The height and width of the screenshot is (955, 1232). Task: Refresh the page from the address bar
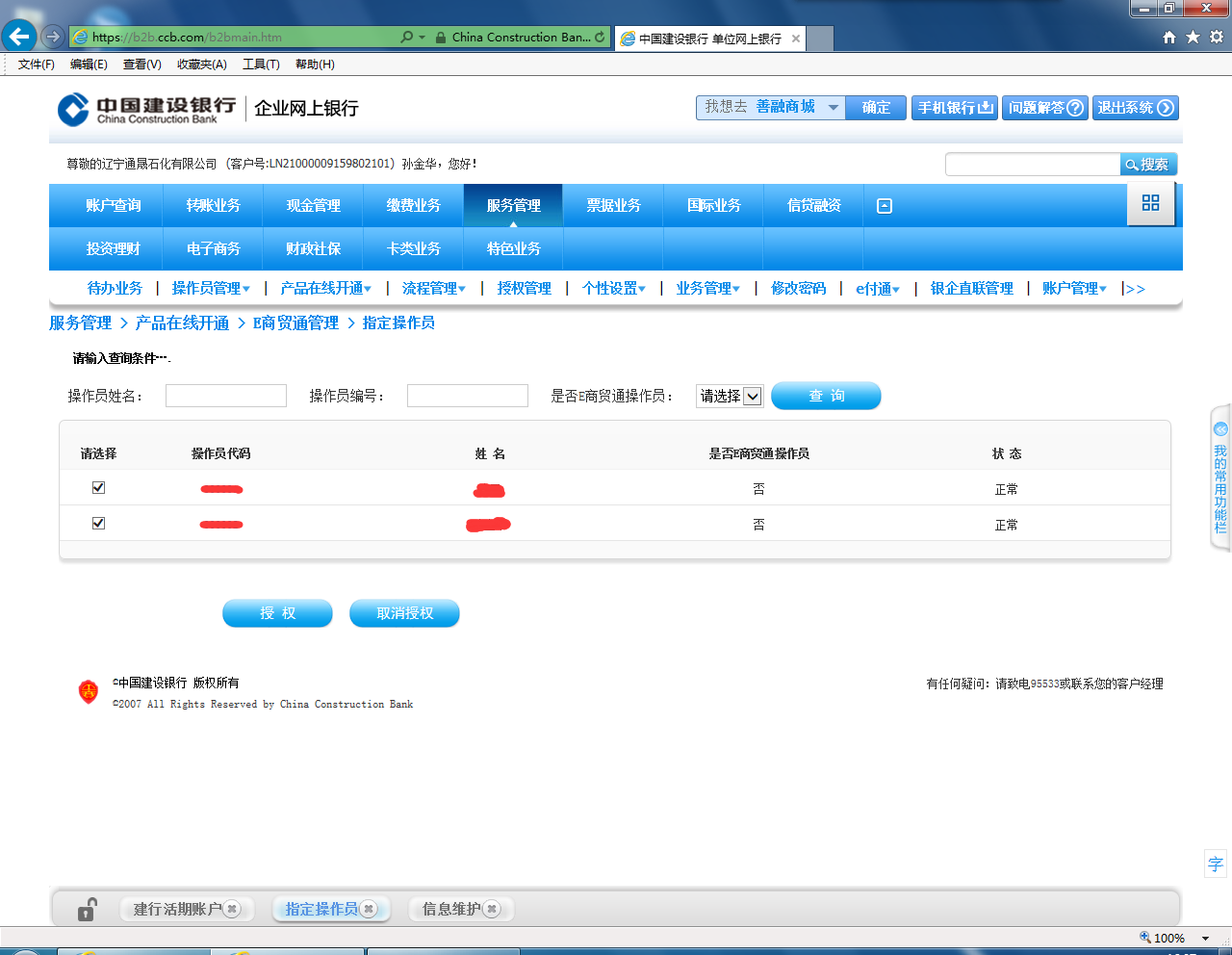(x=600, y=37)
